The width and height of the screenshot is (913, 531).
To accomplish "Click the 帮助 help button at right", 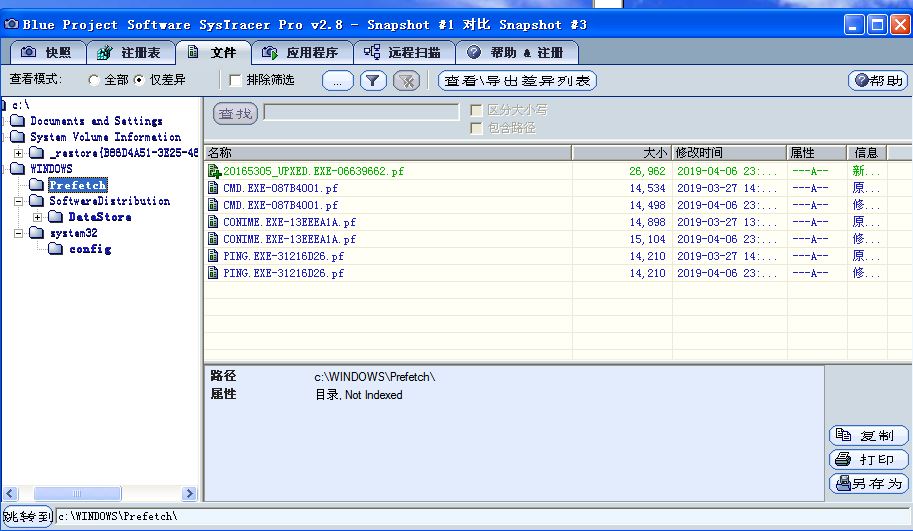I will click(878, 81).
